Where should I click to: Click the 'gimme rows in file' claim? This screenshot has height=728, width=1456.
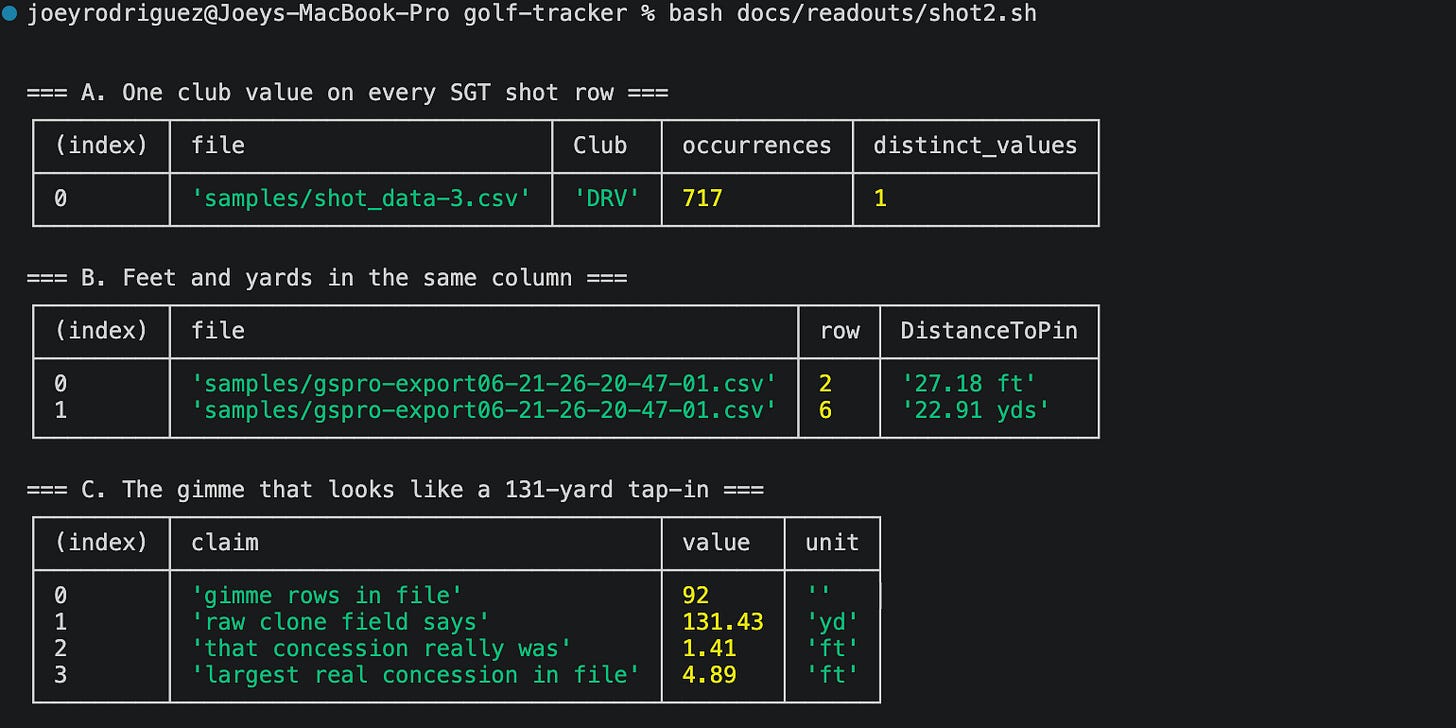327,596
